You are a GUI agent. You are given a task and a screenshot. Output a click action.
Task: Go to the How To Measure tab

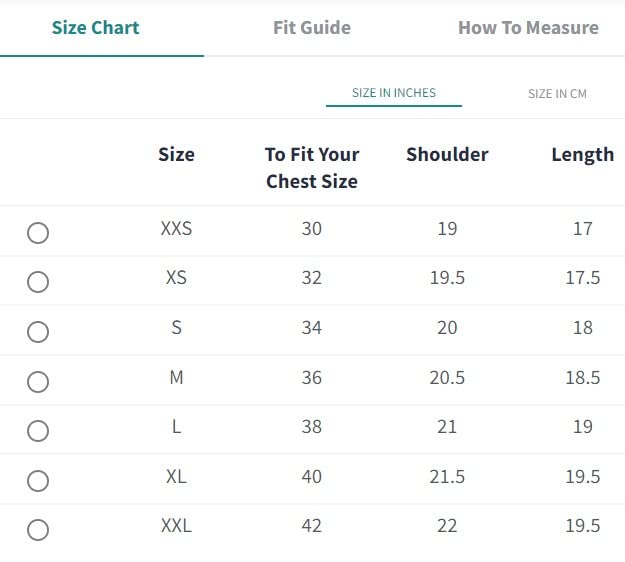tap(528, 28)
